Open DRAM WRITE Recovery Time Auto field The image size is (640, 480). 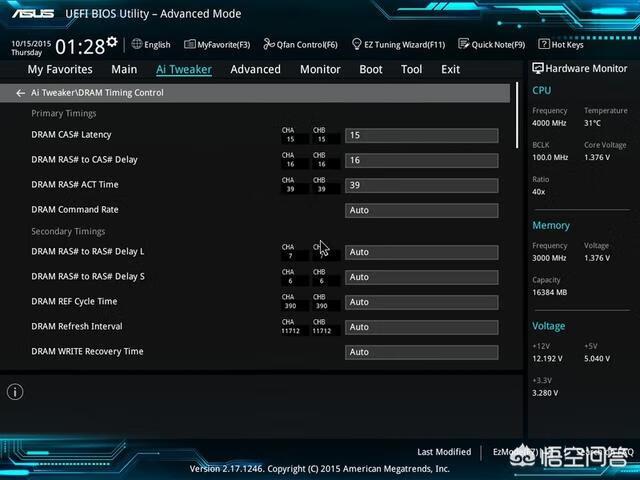pos(421,352)
